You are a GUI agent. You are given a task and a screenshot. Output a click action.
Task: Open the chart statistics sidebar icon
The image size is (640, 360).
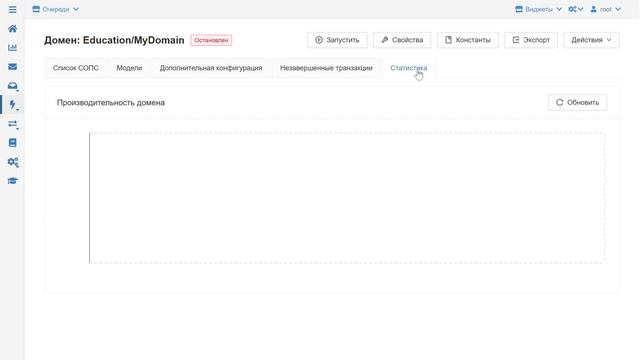(13, 48)
